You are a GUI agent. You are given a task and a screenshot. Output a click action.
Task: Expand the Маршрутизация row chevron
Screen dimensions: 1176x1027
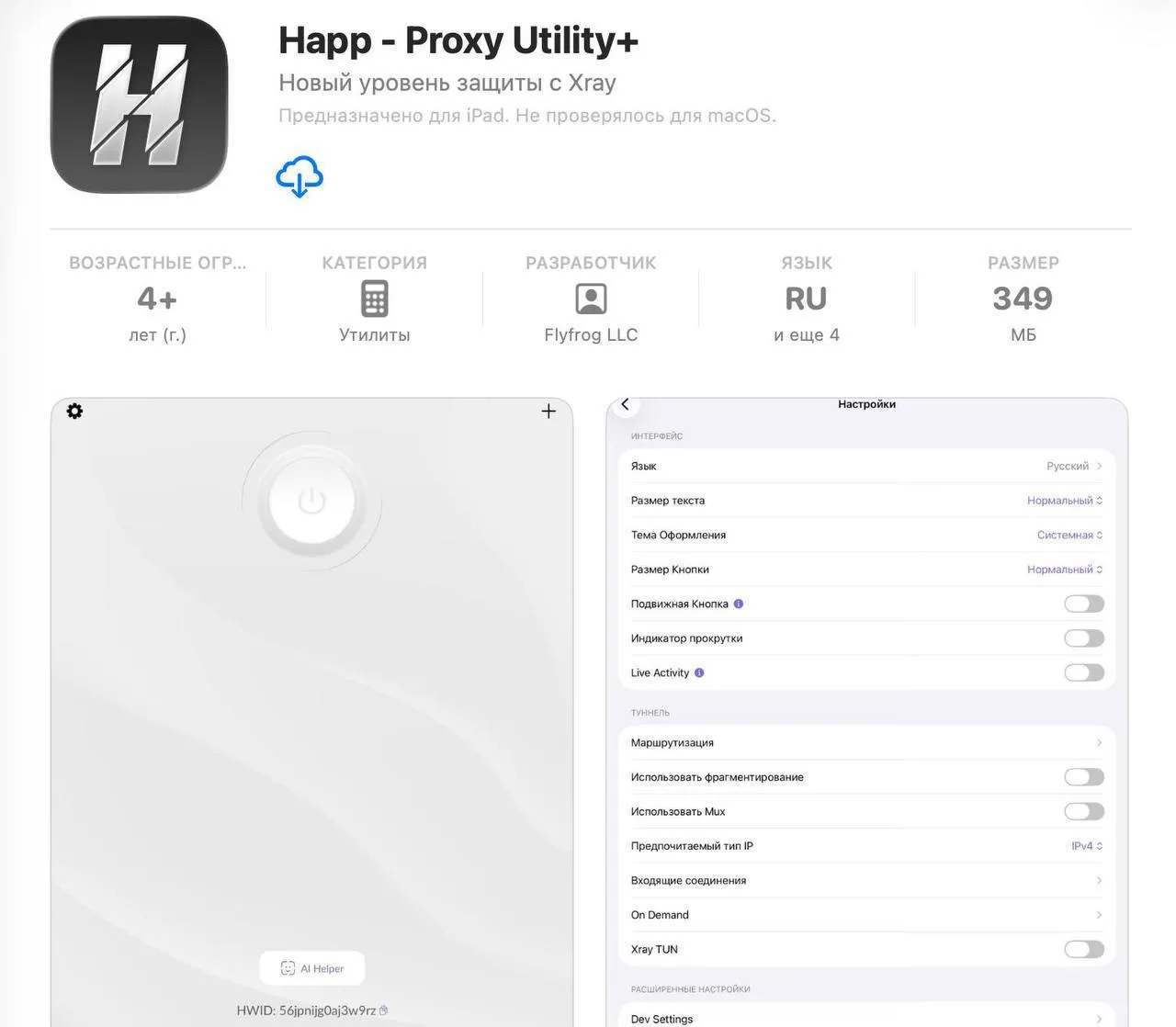(1099, 742)
